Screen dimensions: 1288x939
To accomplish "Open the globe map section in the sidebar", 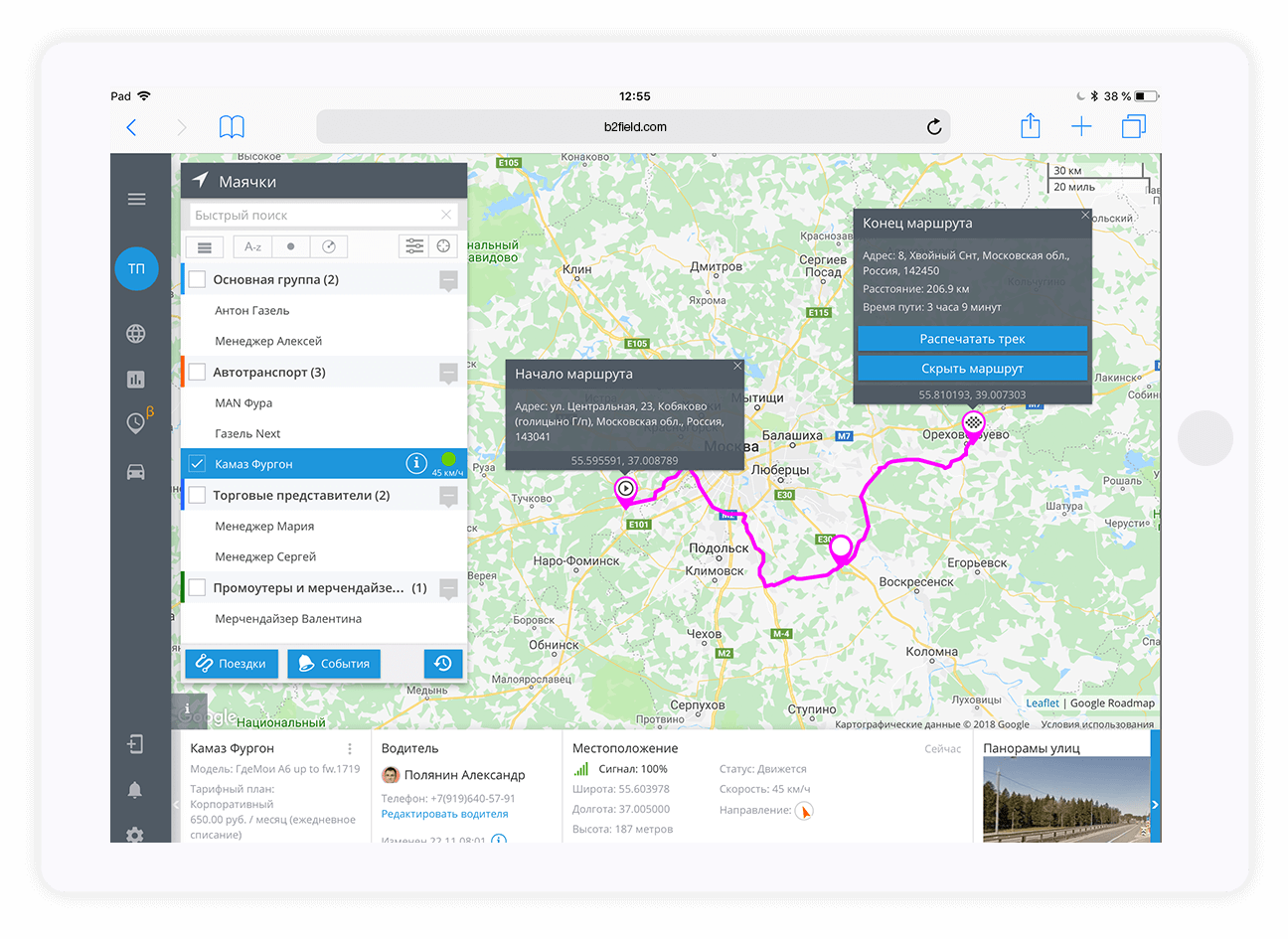I will [x=136, y=334].
